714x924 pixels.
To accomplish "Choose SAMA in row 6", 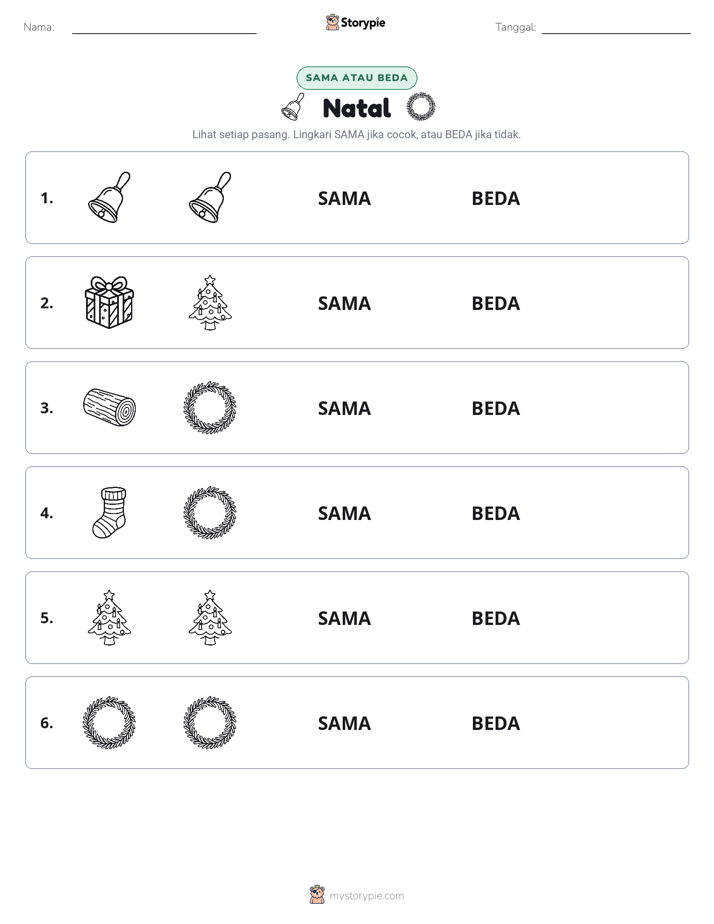I will click(344, 723).
